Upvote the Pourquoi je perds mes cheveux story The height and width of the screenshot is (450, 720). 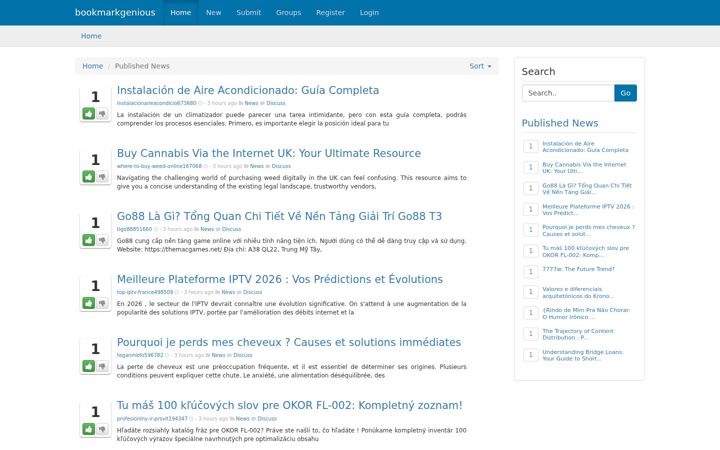click(x=89, y=366)
